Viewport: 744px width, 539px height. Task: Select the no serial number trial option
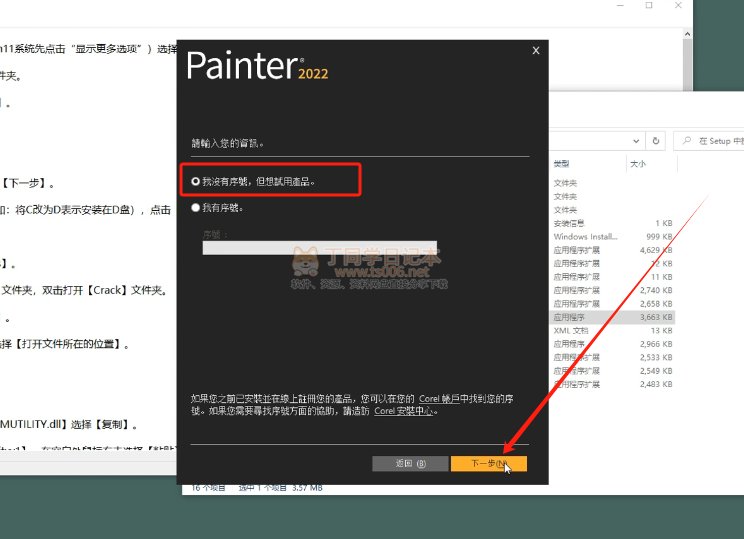[253, 181]
